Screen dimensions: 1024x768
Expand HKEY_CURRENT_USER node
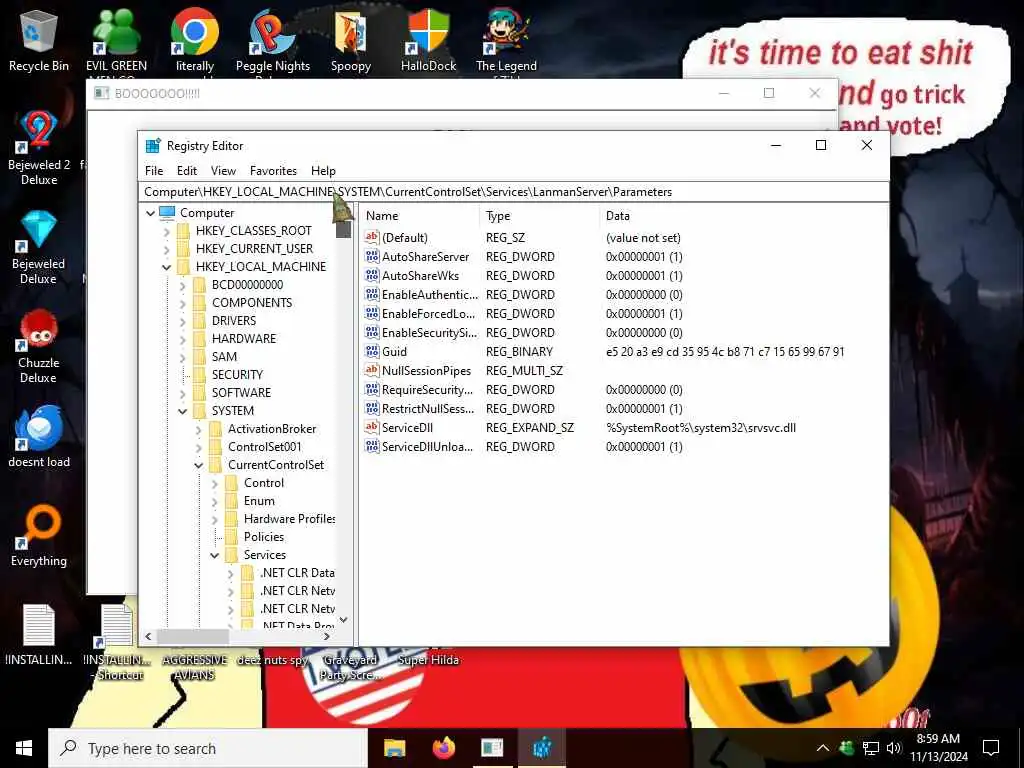(x=166, y=249)
